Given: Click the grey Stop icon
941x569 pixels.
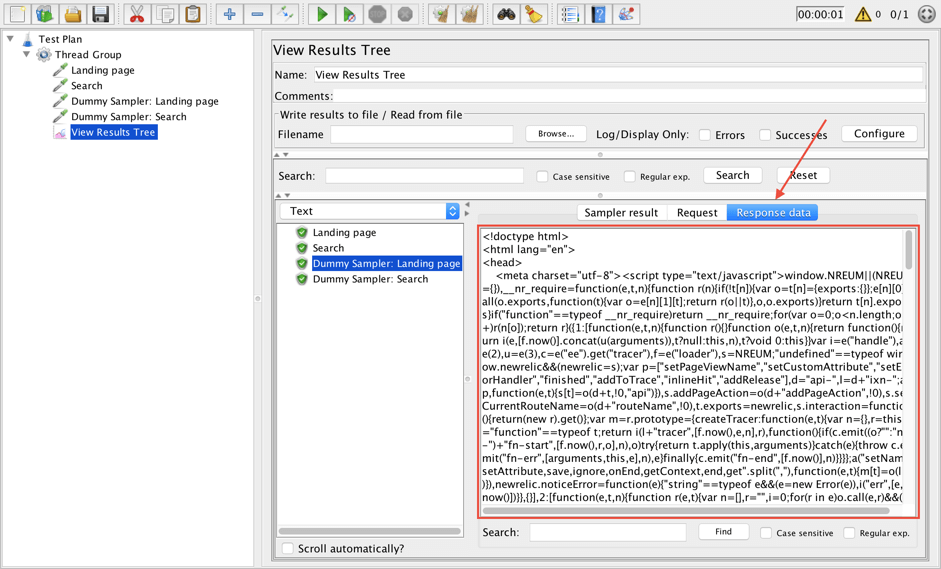Looking at the screenshot, I should pyautogui.click(x=377, y=14).
